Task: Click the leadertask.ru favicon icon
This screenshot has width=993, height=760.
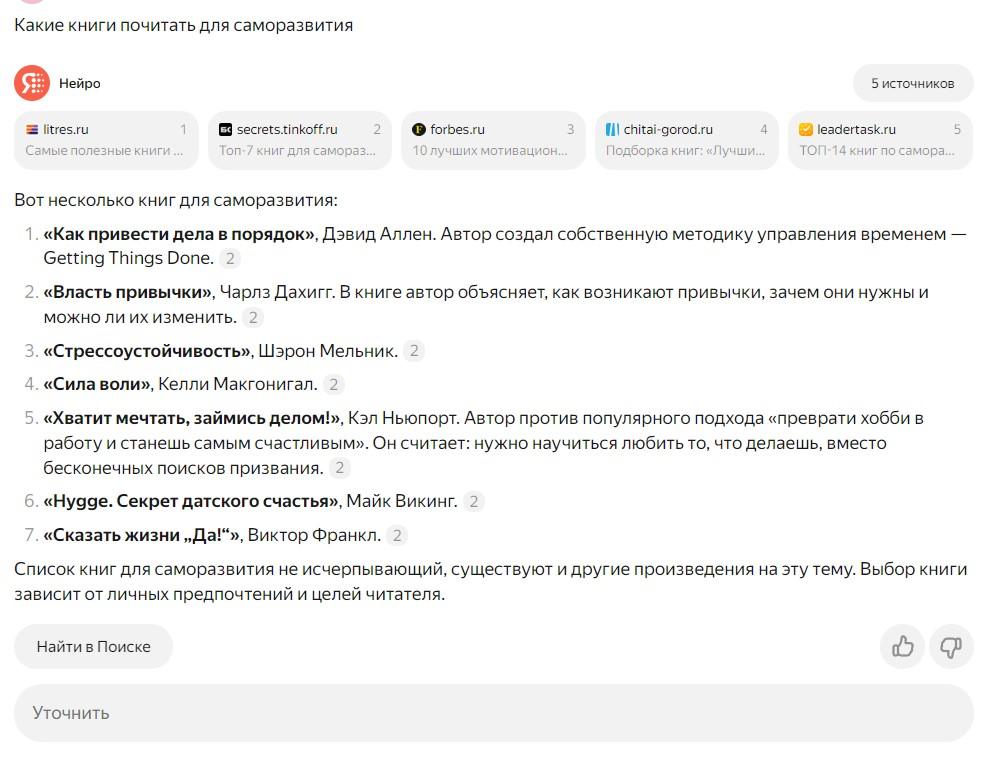Action: tap(806, 129)
